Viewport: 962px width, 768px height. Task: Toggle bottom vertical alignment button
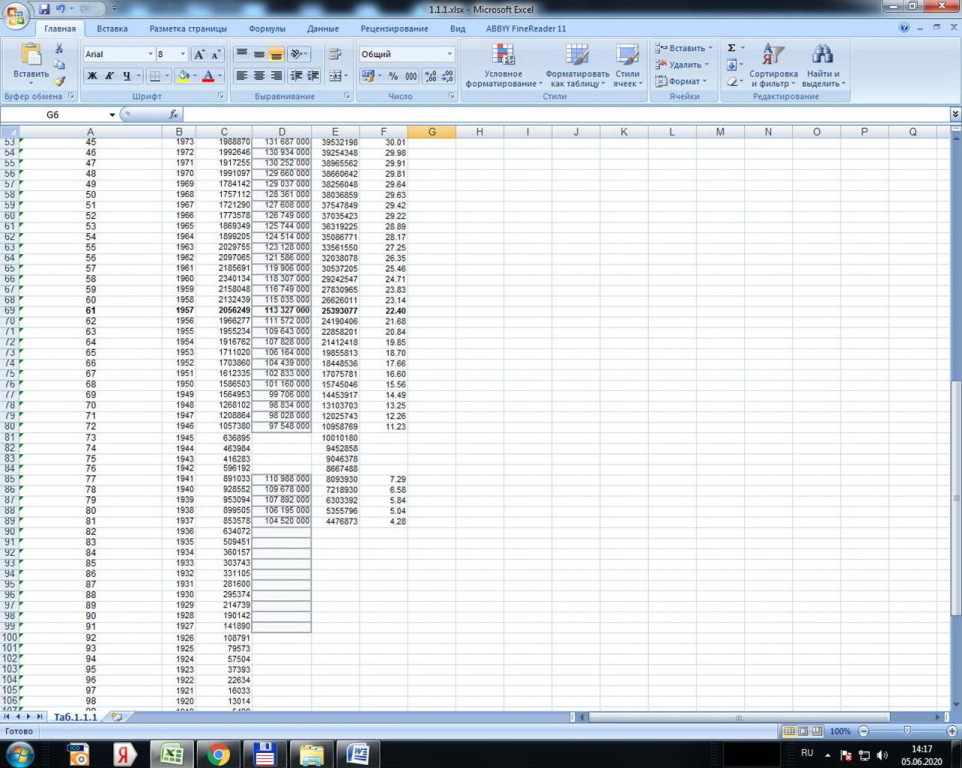click(x=277, y=54)
